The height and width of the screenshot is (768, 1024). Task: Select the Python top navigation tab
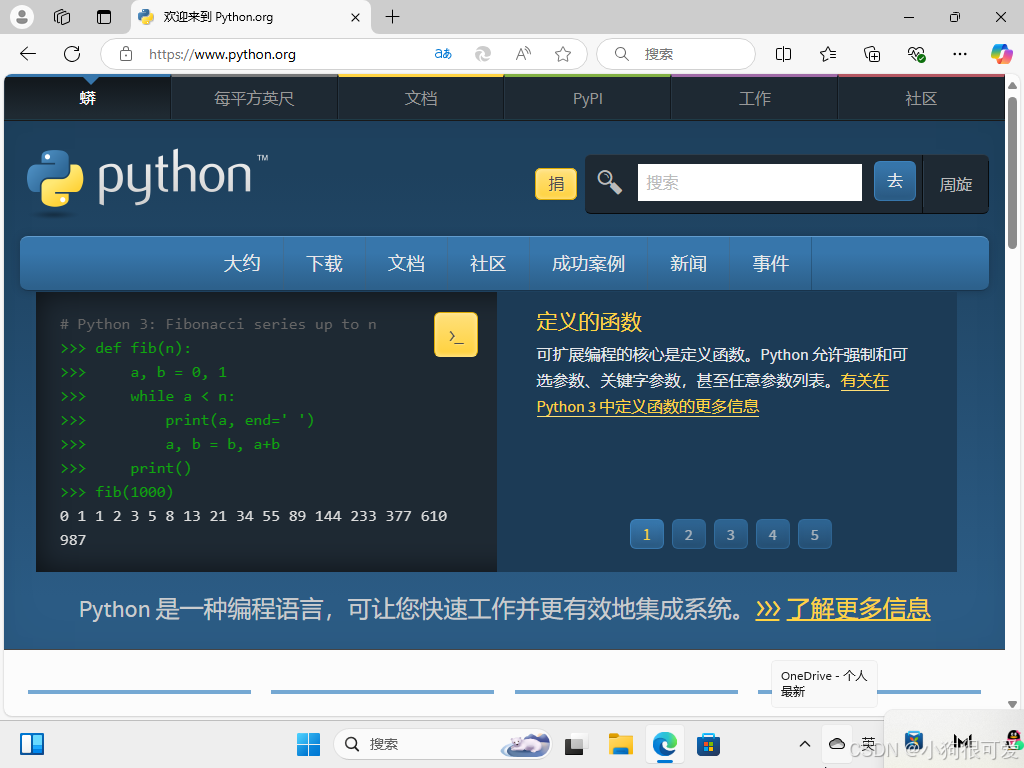point(88,99)
